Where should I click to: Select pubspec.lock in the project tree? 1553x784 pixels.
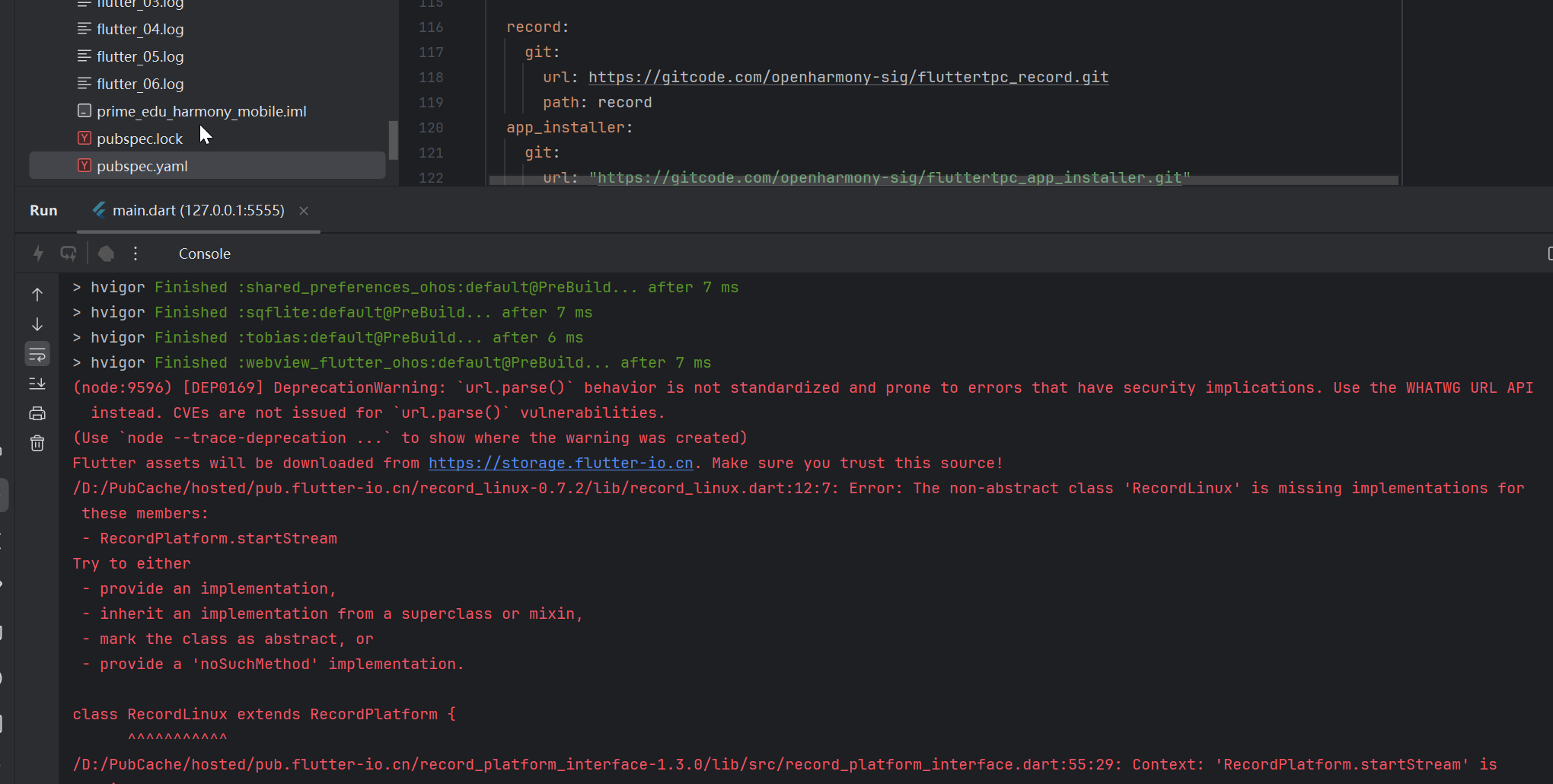point(140,139)
